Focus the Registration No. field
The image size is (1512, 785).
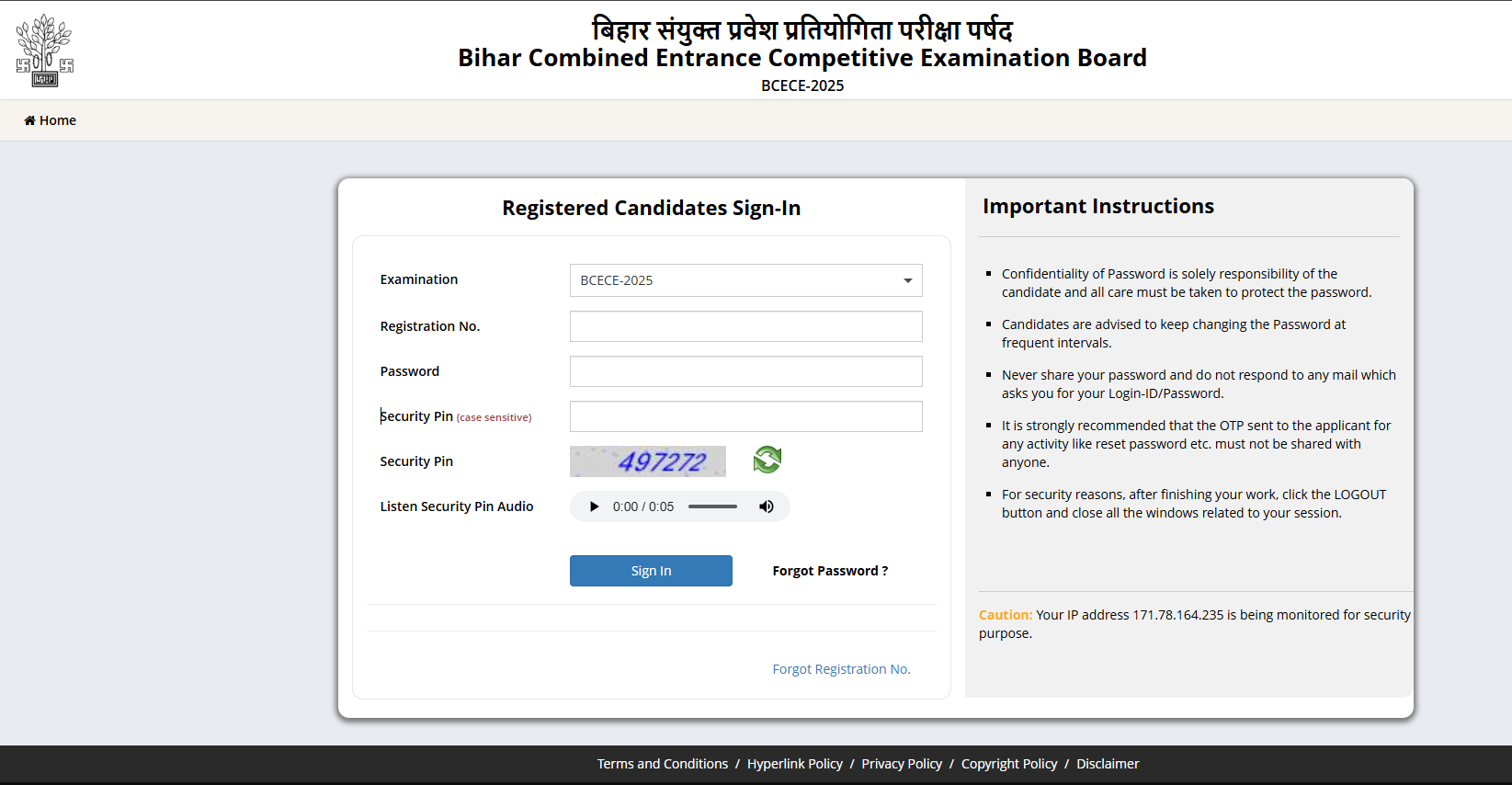point(745,326)
